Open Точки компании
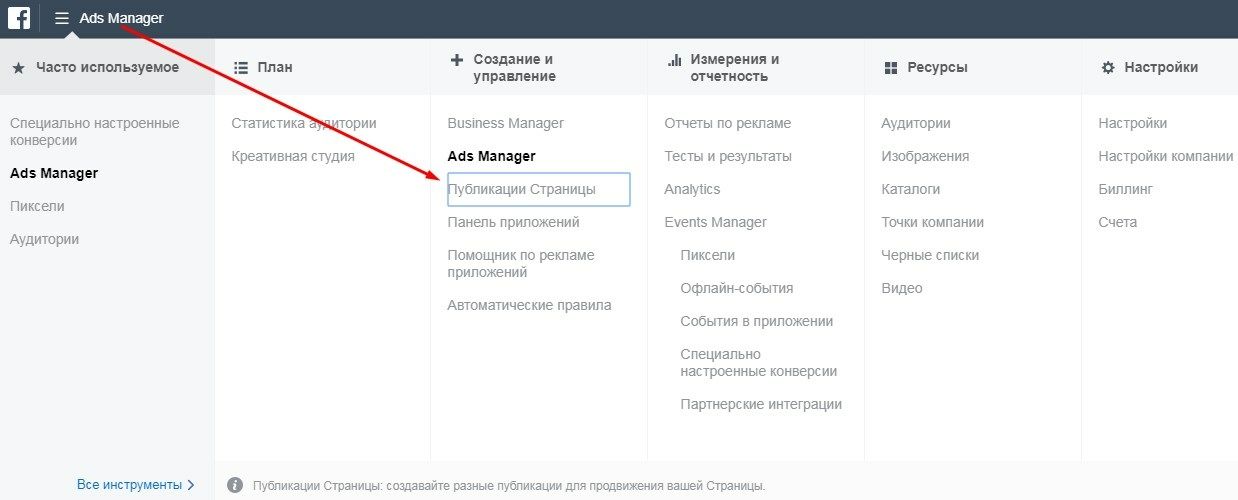The width and height of the screenshot is (1238, 500). tap(933, 222)
